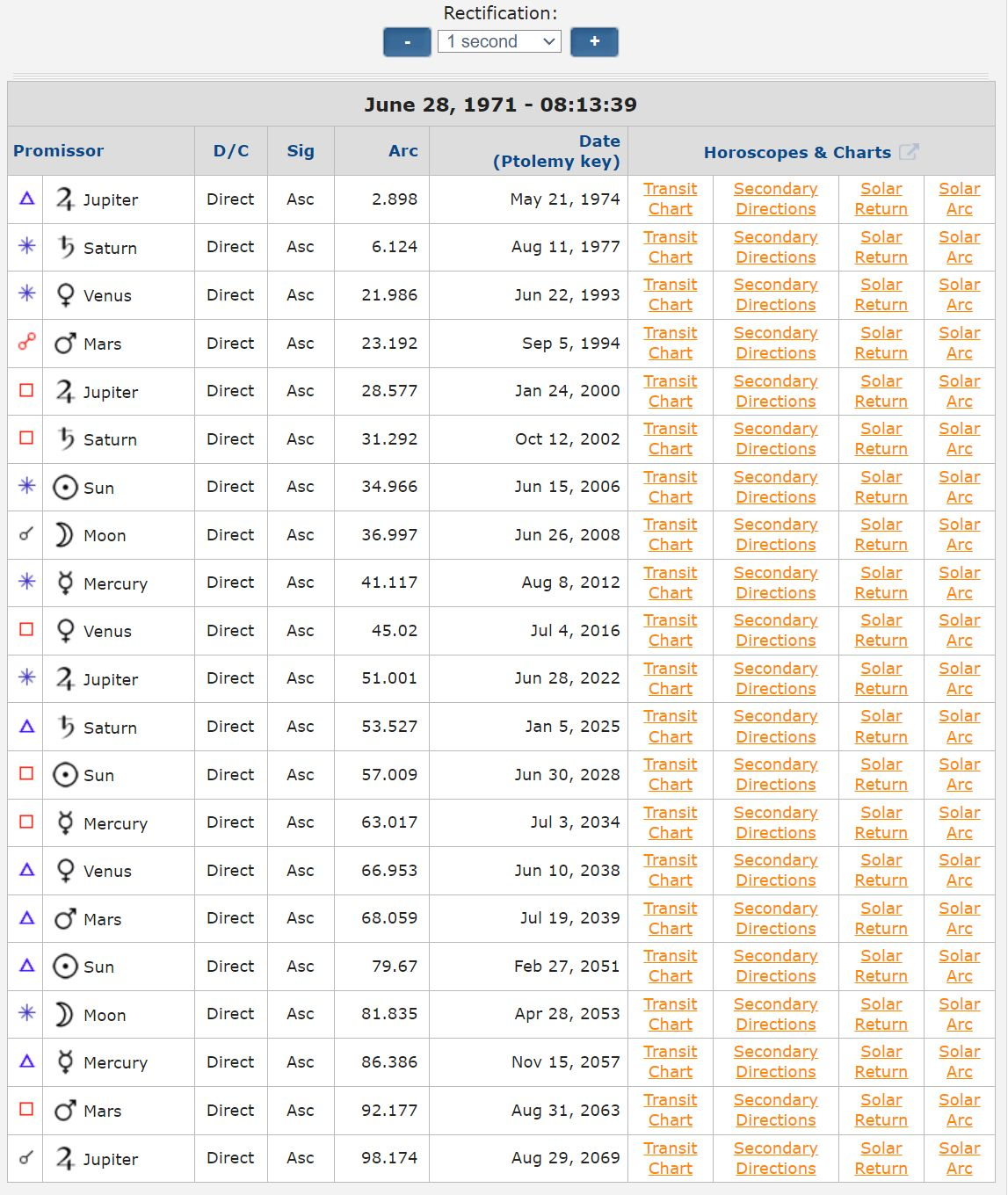This screenshot has width=1008, height=1195.
Task: Click the external link icon beside Horoscopes & Charts
Action: 909,152
